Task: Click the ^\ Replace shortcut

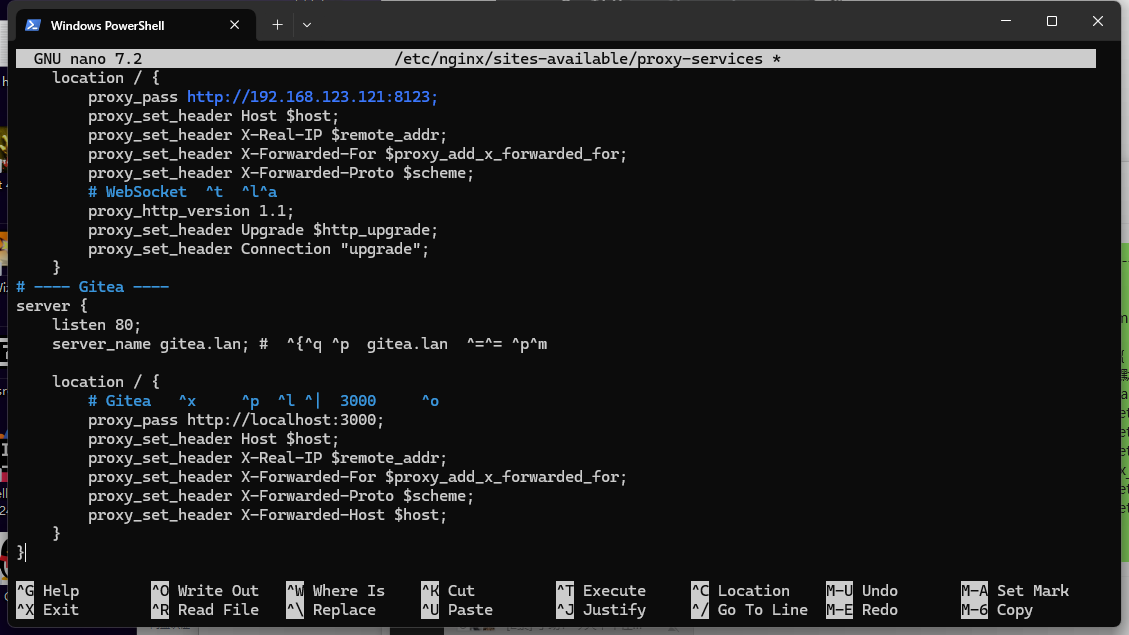Action: [x=331, y=610]
